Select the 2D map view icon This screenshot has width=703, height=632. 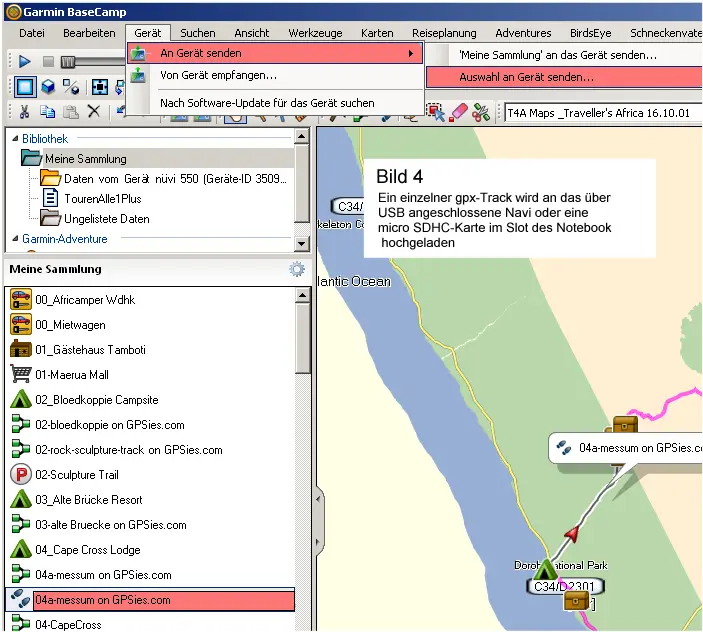(25, 87)
